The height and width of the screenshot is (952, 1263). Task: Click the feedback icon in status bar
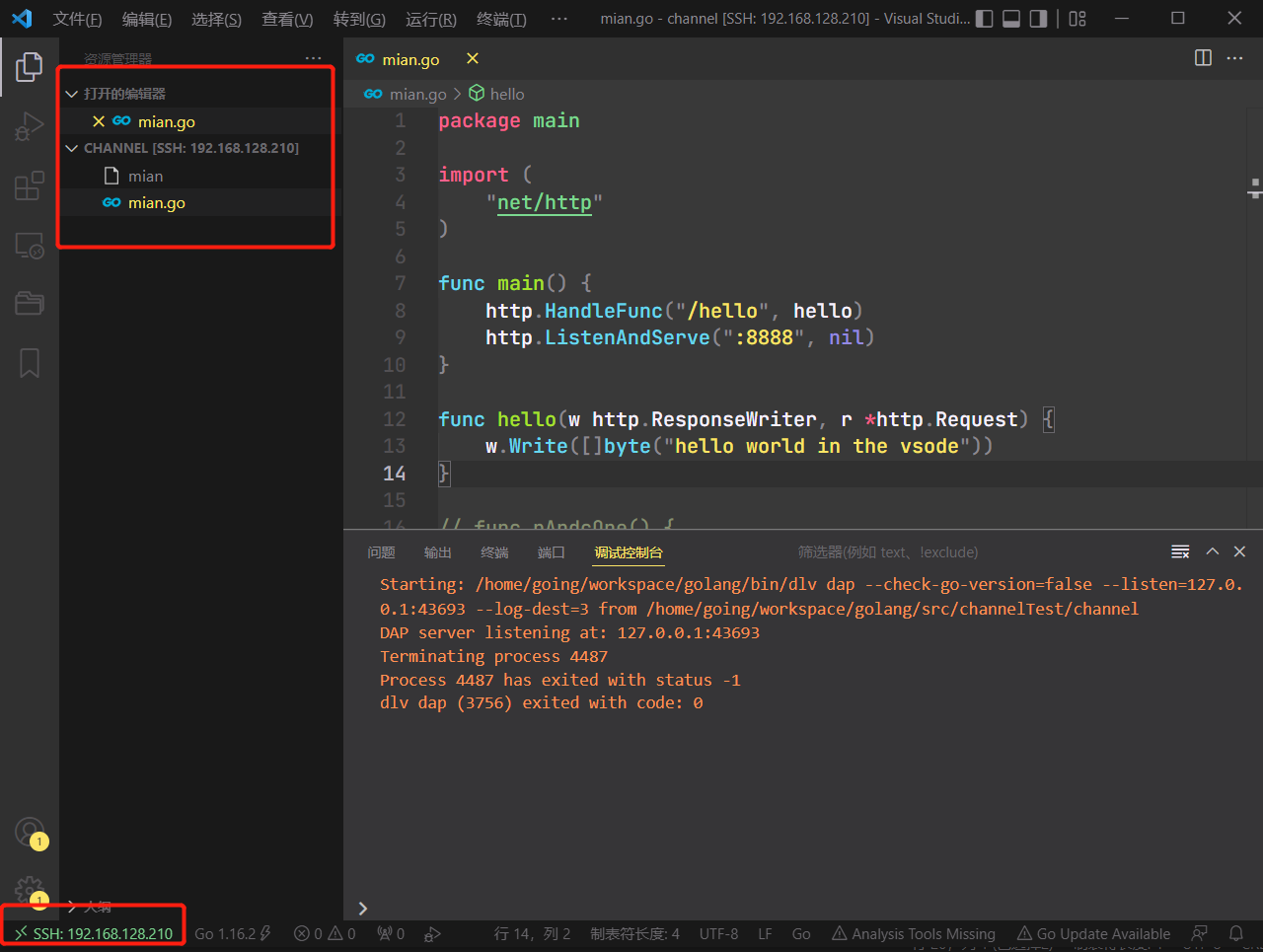[1200, 933]
